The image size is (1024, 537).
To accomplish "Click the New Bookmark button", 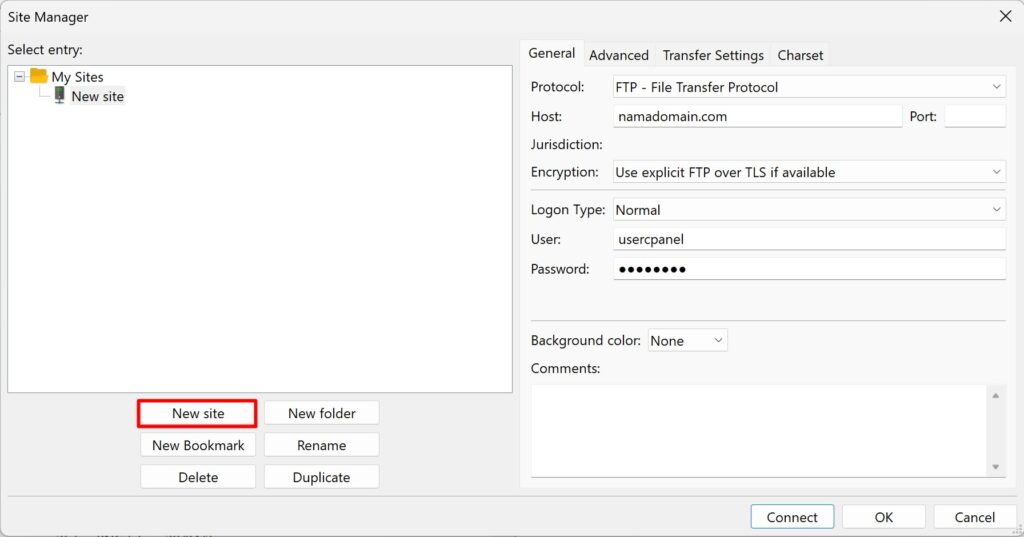I will tap(198, 446).
